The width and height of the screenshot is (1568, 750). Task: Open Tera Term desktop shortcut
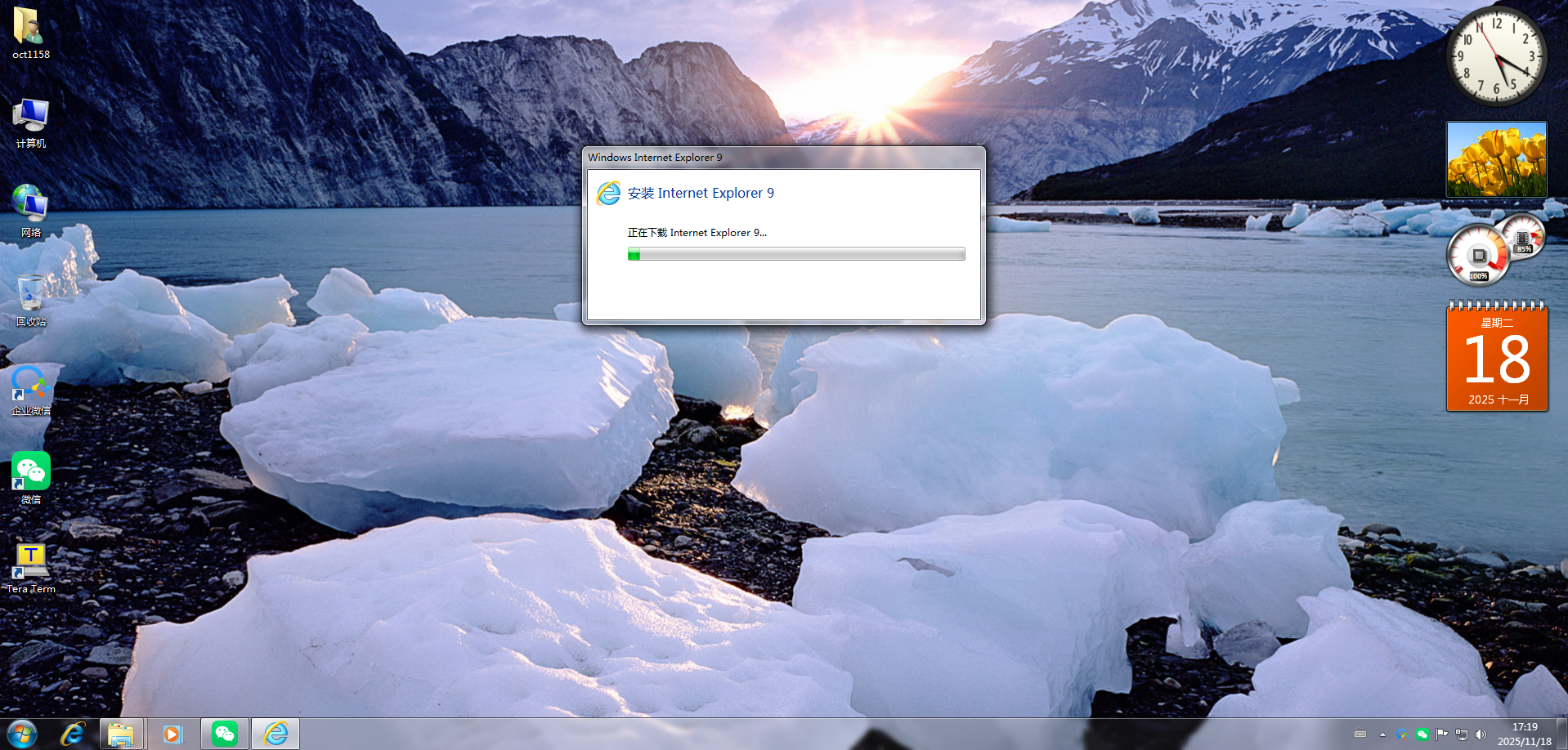30,565
